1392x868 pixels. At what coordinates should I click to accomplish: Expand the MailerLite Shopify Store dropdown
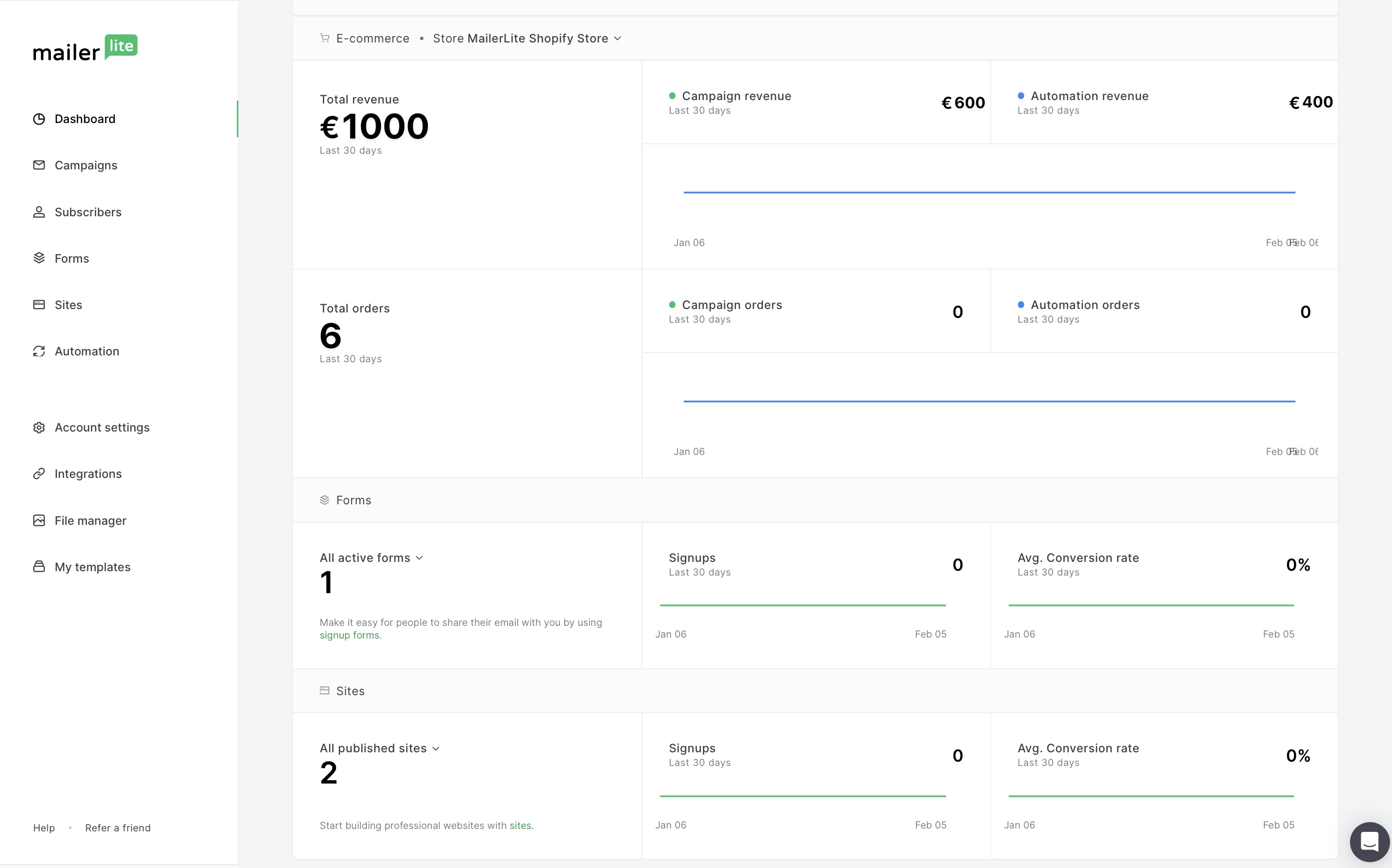[527, 39]
